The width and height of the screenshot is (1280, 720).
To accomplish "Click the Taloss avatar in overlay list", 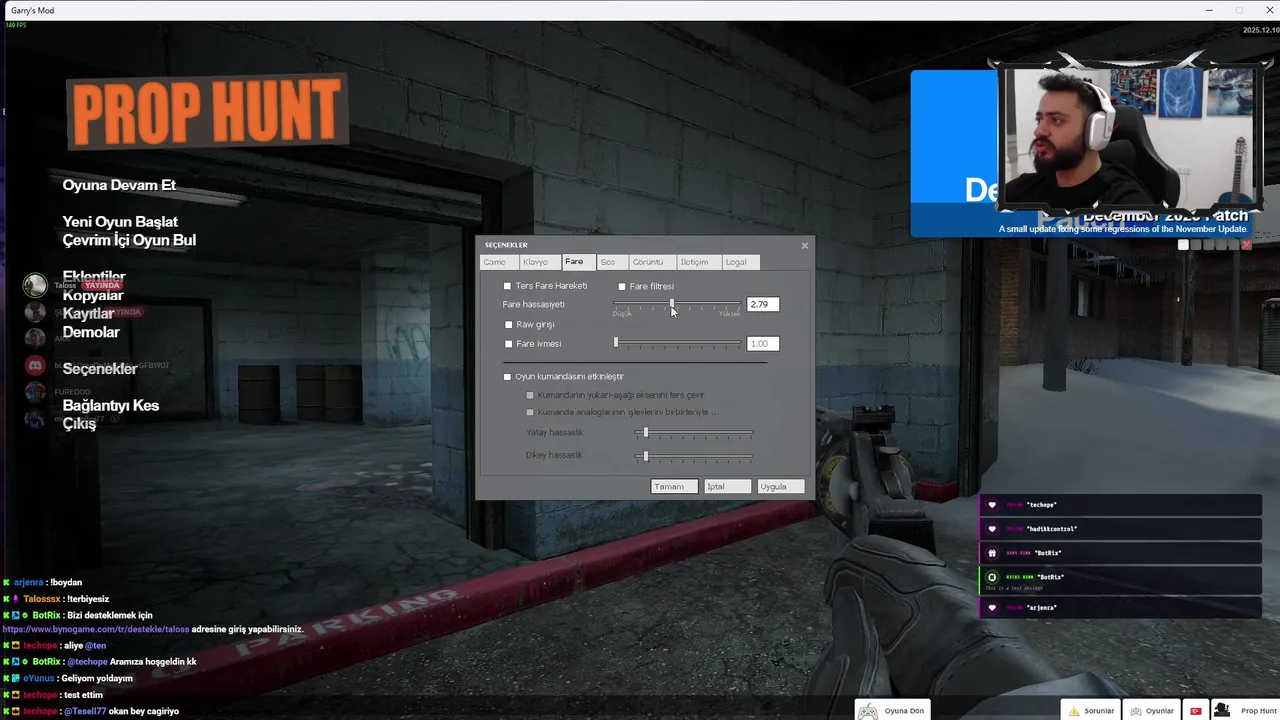I will tap(35, 285).
